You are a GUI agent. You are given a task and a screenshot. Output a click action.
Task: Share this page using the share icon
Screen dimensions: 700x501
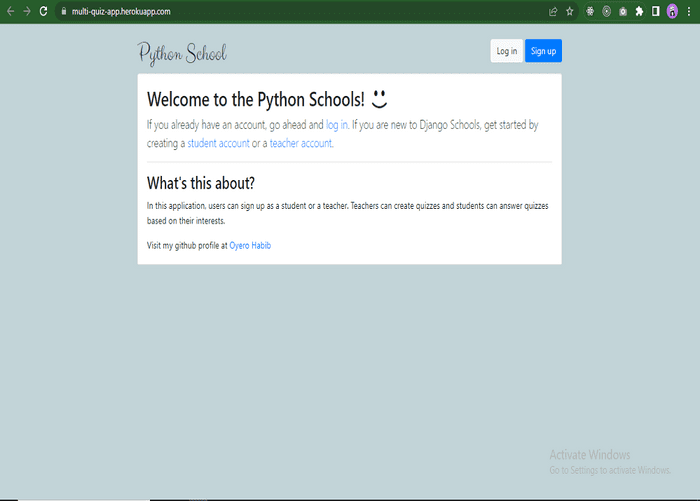553,12
